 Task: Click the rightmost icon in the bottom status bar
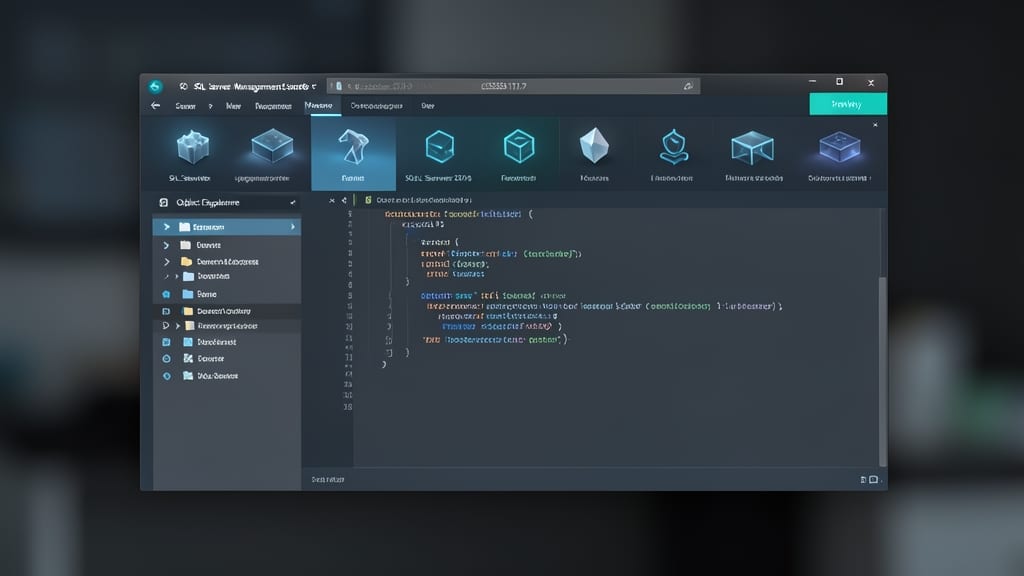tap(873, 479)
